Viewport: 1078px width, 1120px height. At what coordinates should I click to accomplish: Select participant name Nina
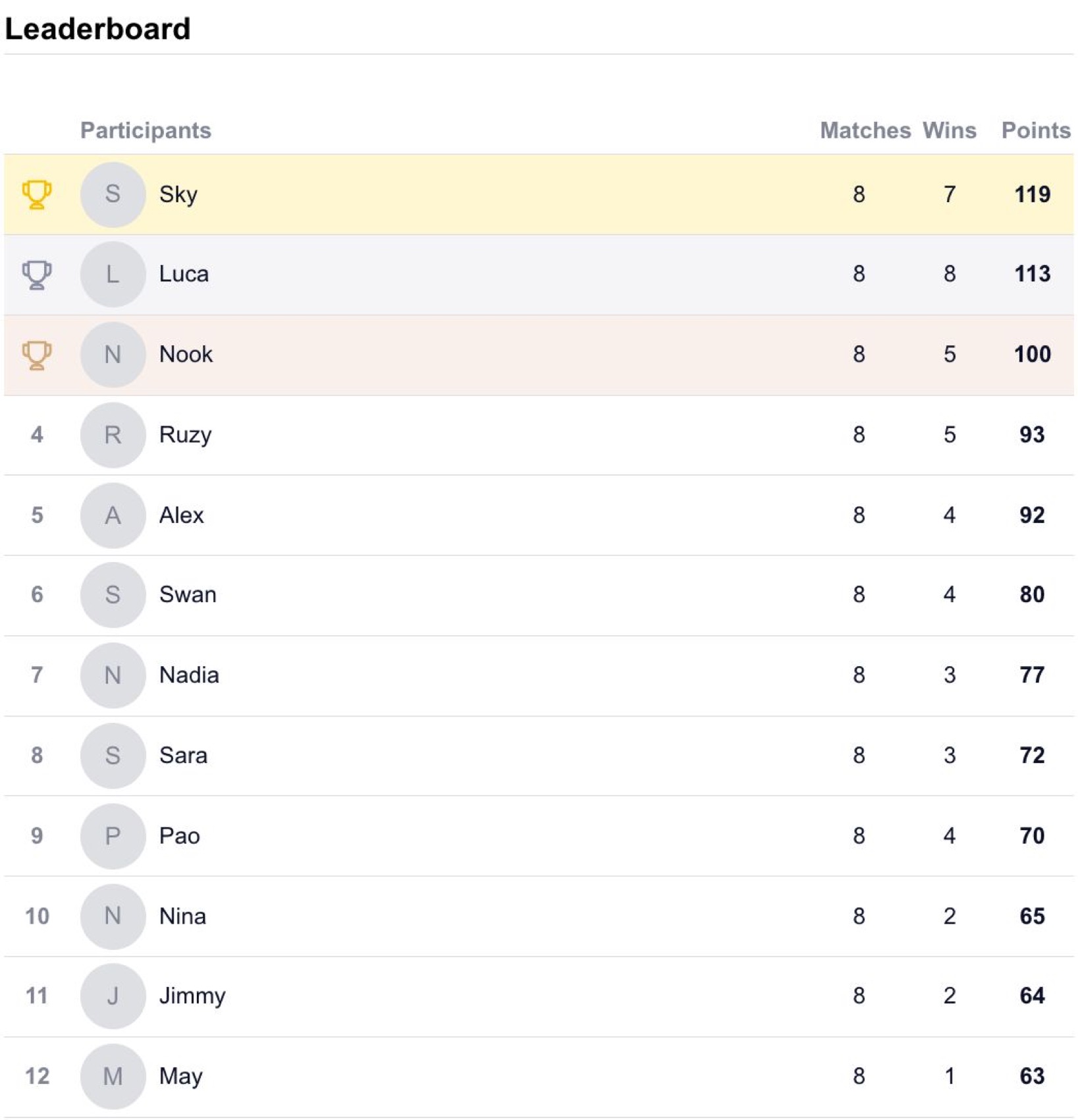click(182, 916)
